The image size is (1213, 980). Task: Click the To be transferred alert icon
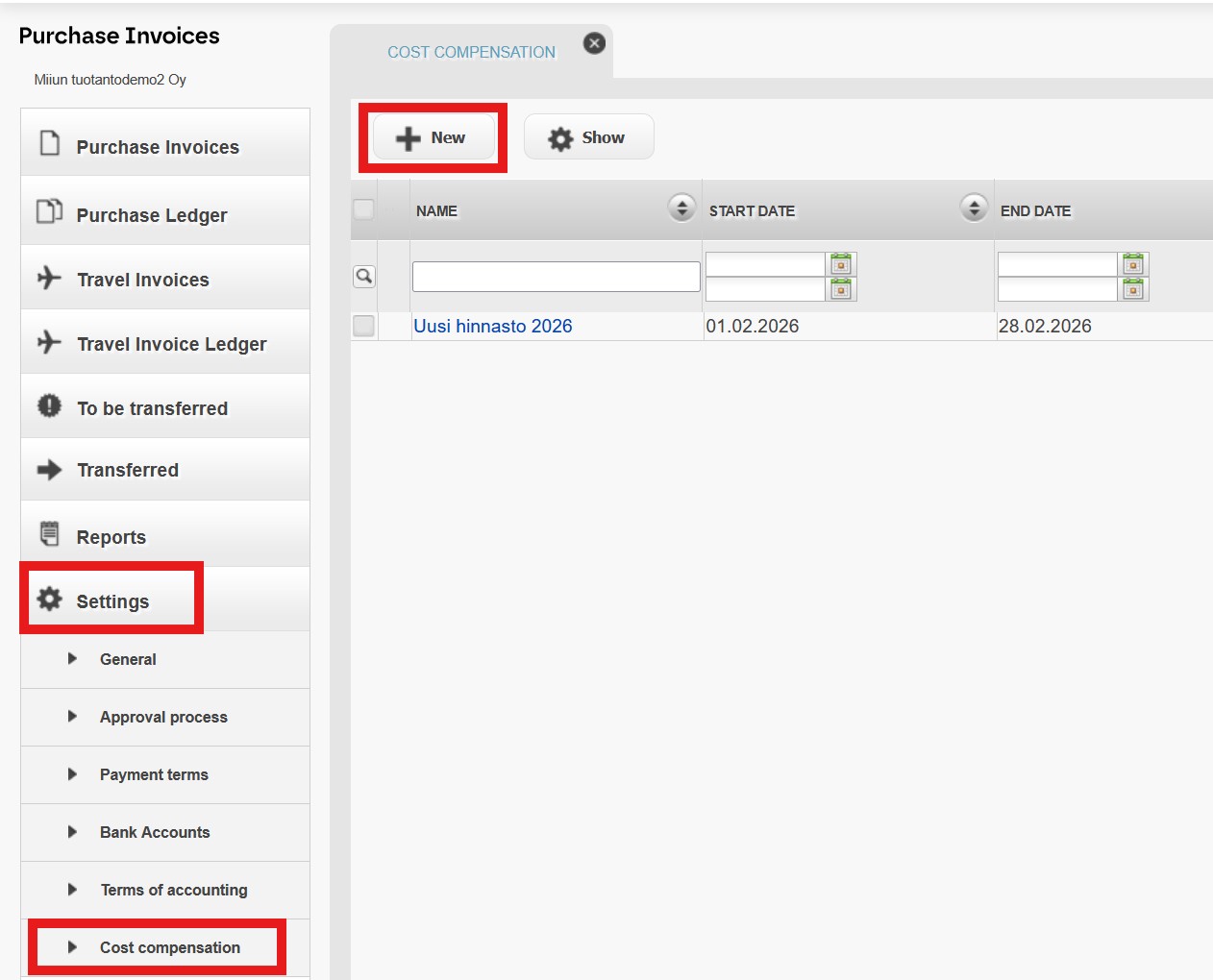point(49,405)
